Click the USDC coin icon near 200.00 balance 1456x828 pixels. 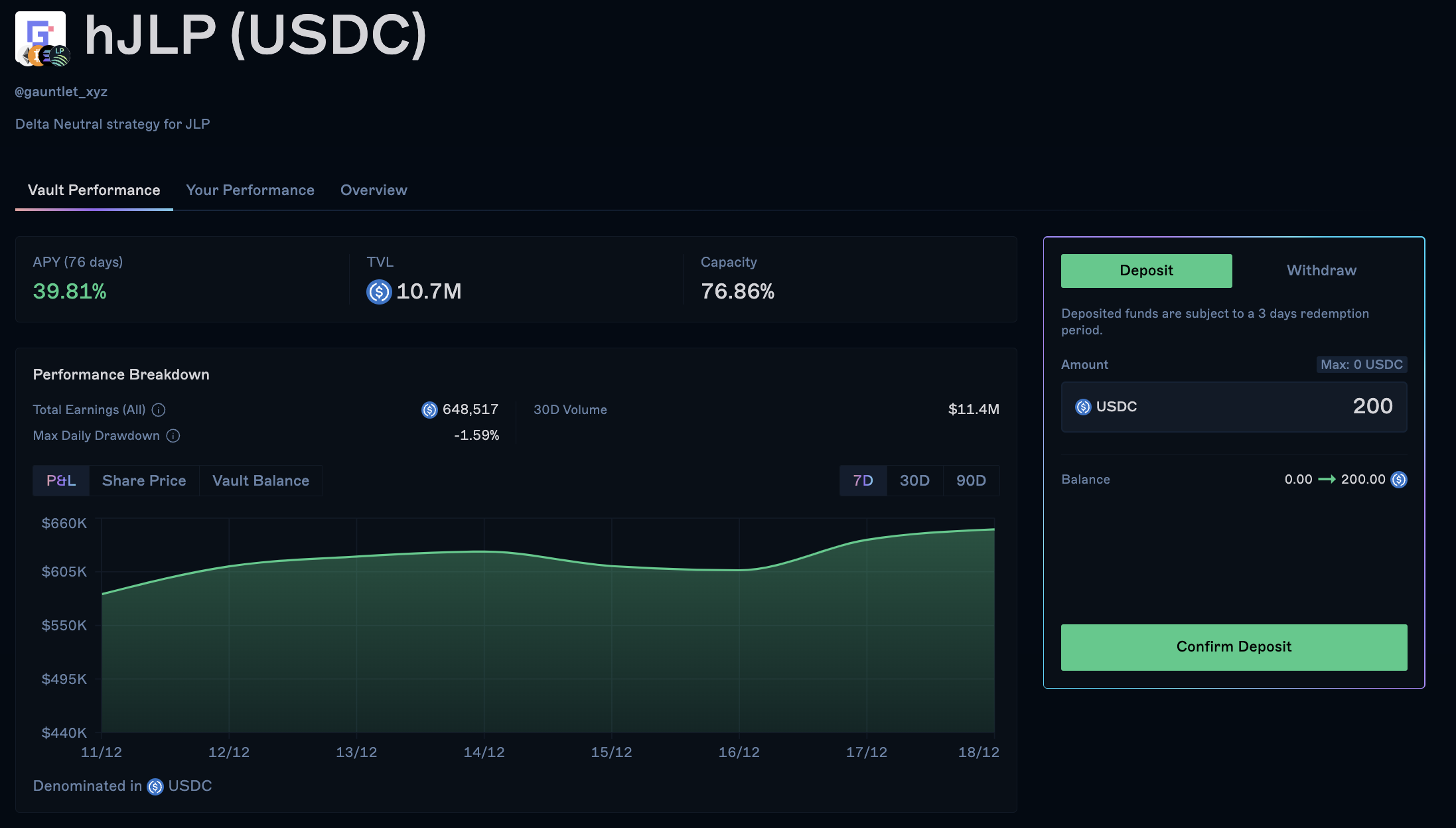(1399, 479)
